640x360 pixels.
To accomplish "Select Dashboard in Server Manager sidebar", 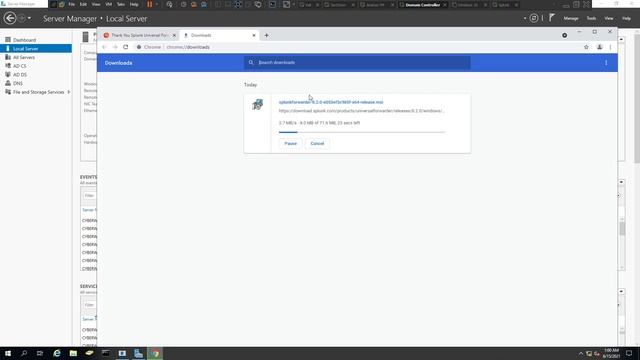I will 24,40.
